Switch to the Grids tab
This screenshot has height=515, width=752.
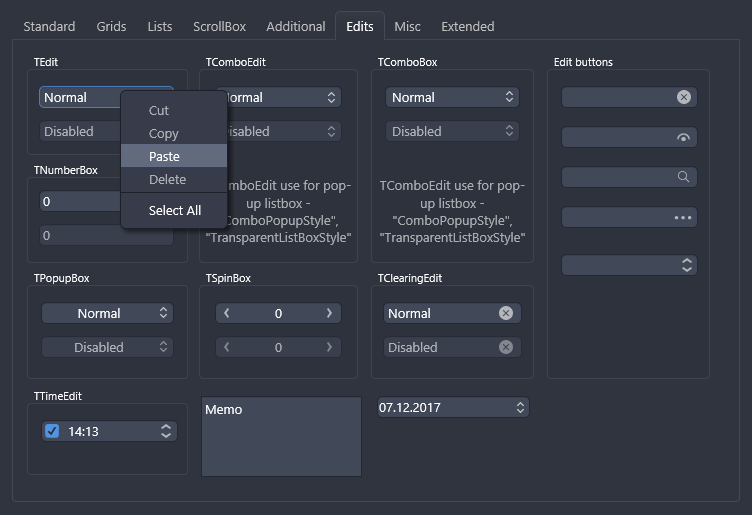coord(111,26)
